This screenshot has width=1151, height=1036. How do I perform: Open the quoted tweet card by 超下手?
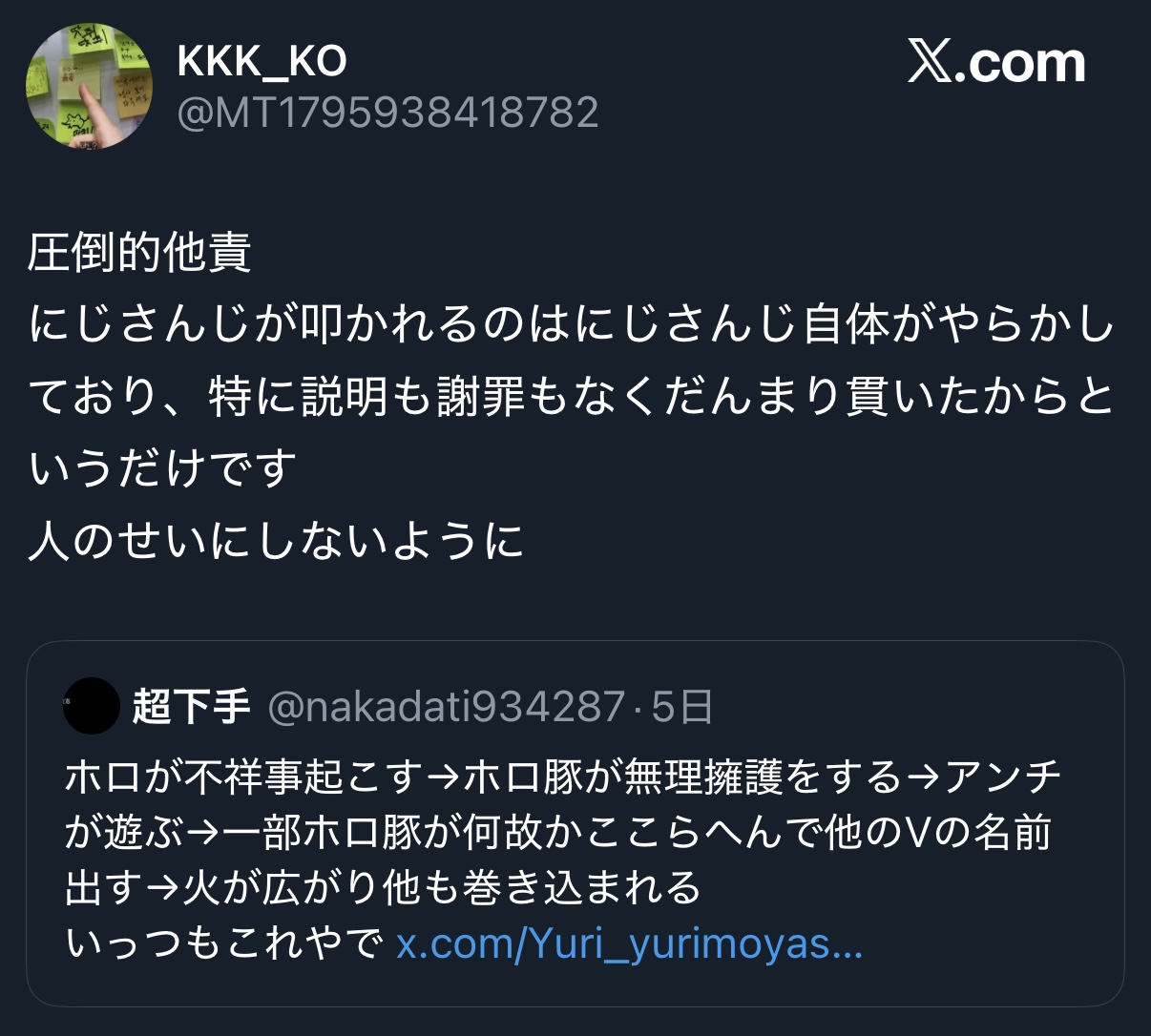tap(575, 823)
